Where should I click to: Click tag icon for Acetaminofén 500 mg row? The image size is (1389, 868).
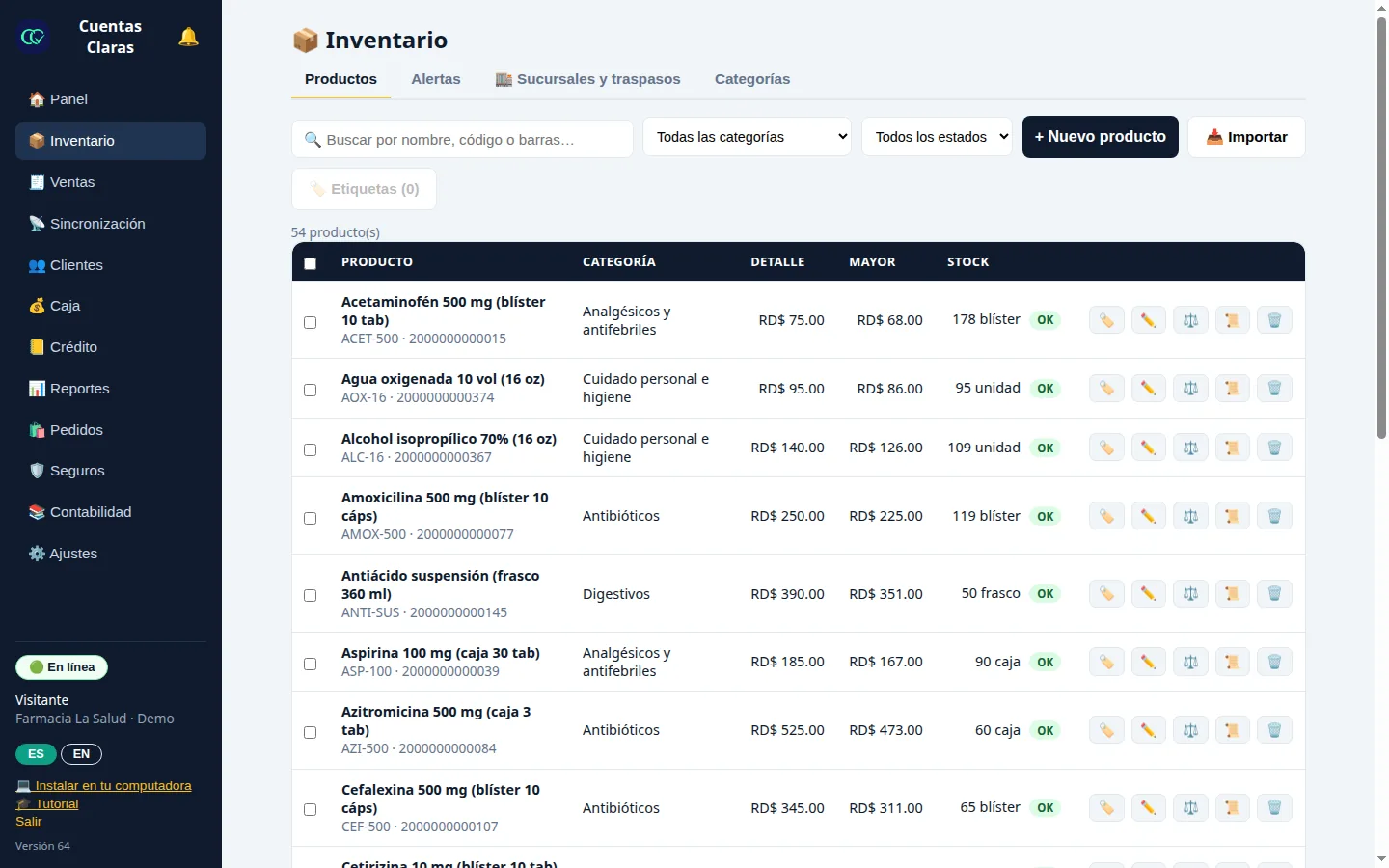(1106, 320)
